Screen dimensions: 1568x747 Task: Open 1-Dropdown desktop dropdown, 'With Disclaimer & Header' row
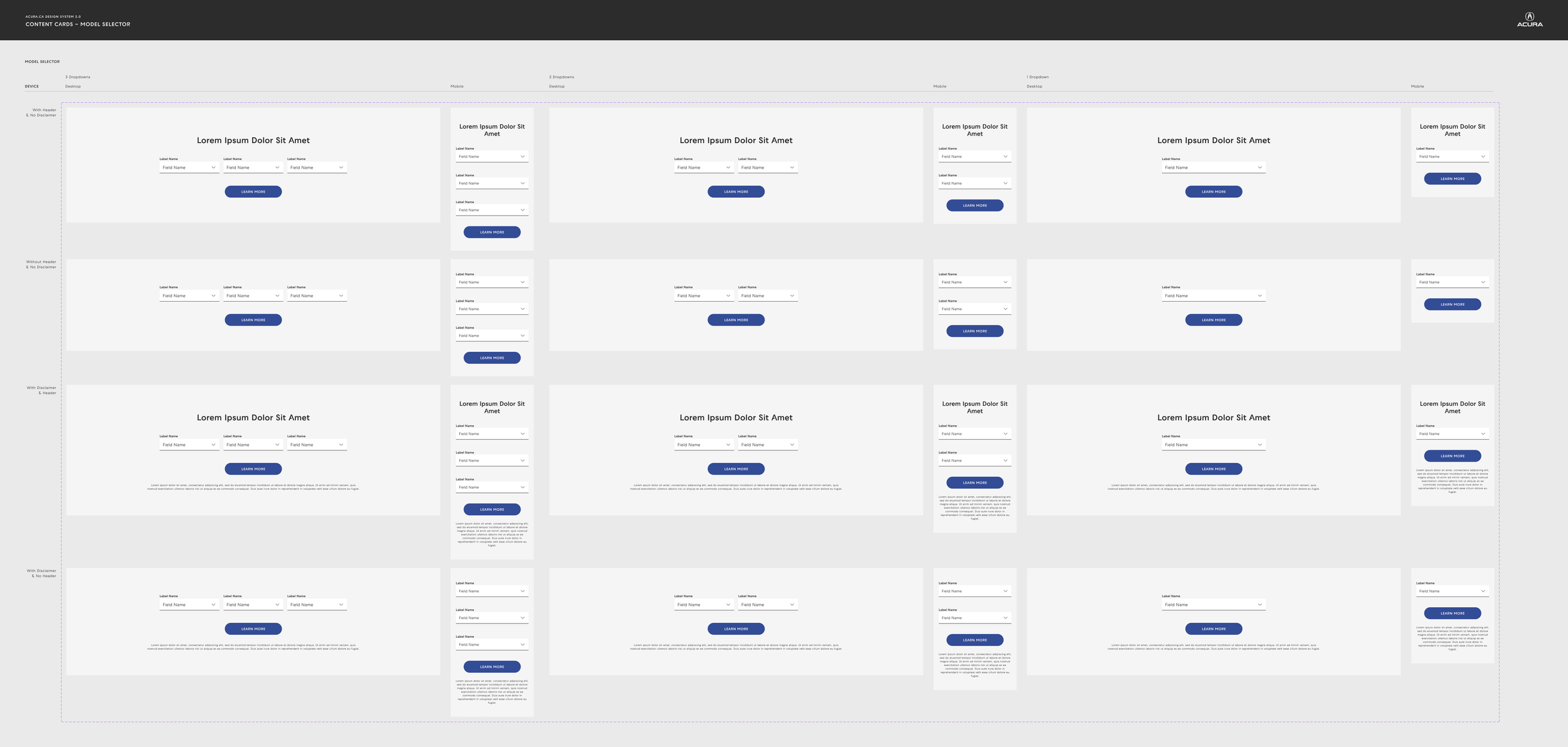(x=1214, y=445)
